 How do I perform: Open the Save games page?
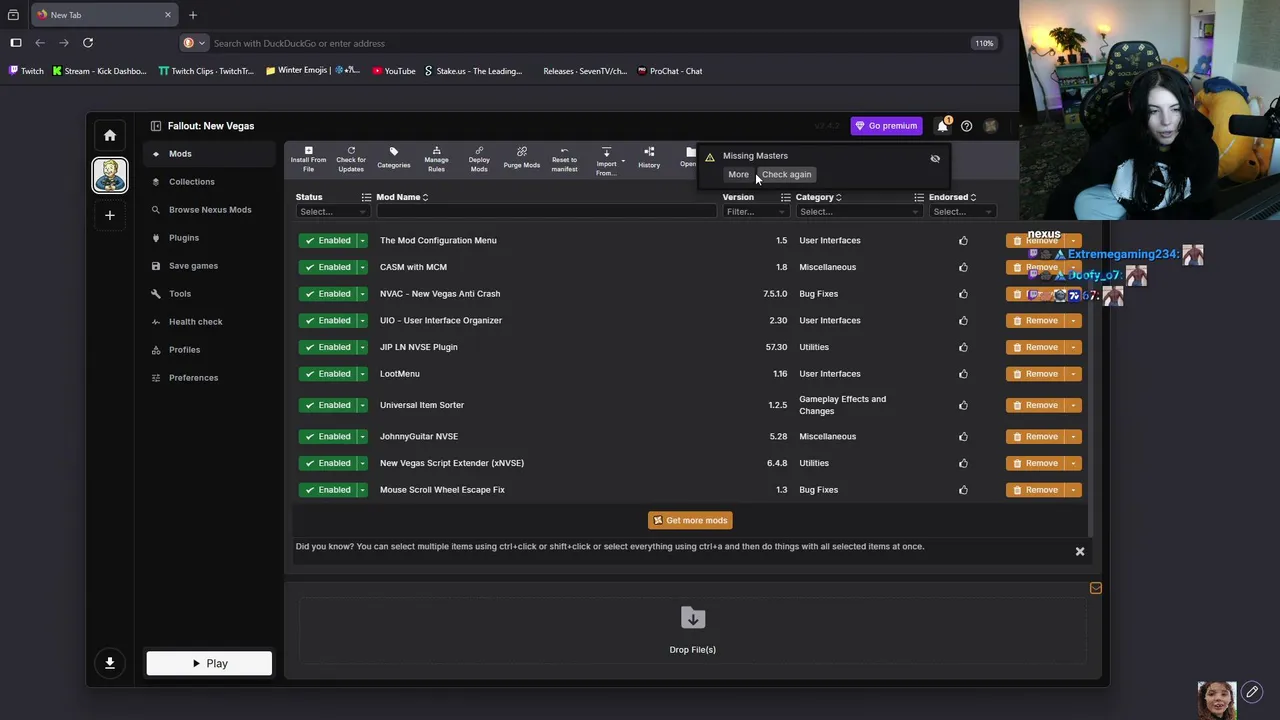tap(210, 266)
